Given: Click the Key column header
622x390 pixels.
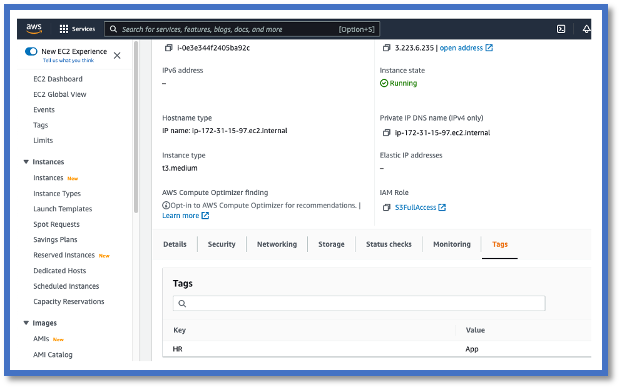Looking at the screenshot, I should (179, 330).
